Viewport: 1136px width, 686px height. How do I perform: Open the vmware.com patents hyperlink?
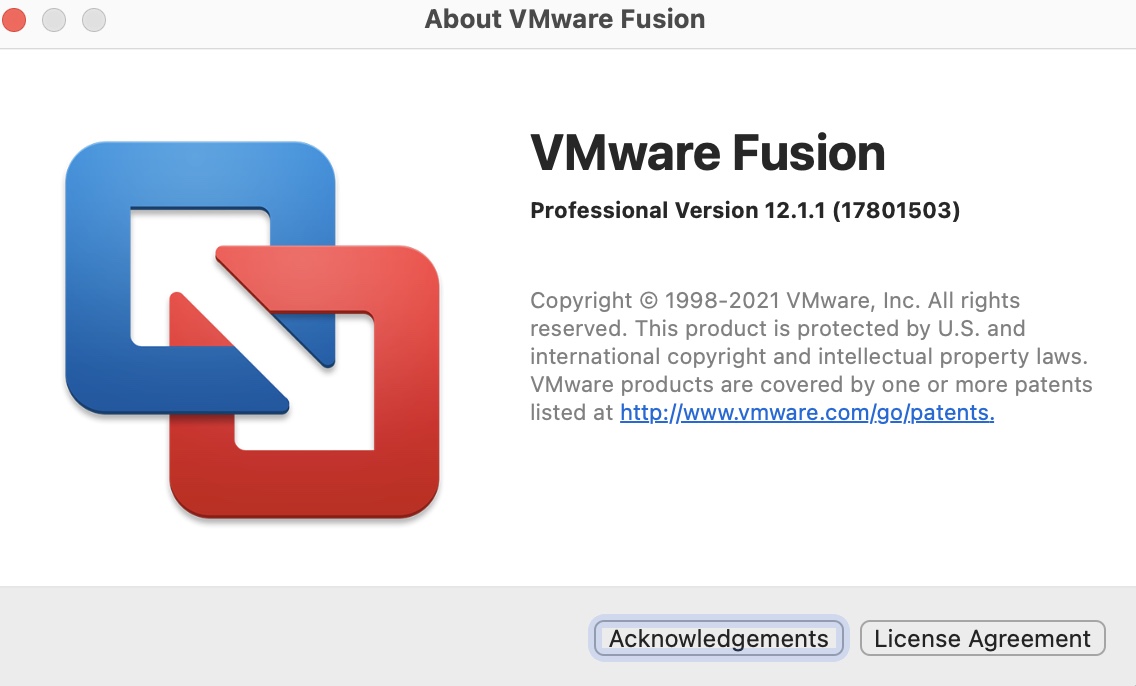pyautogui.click(x=806, y=412)
